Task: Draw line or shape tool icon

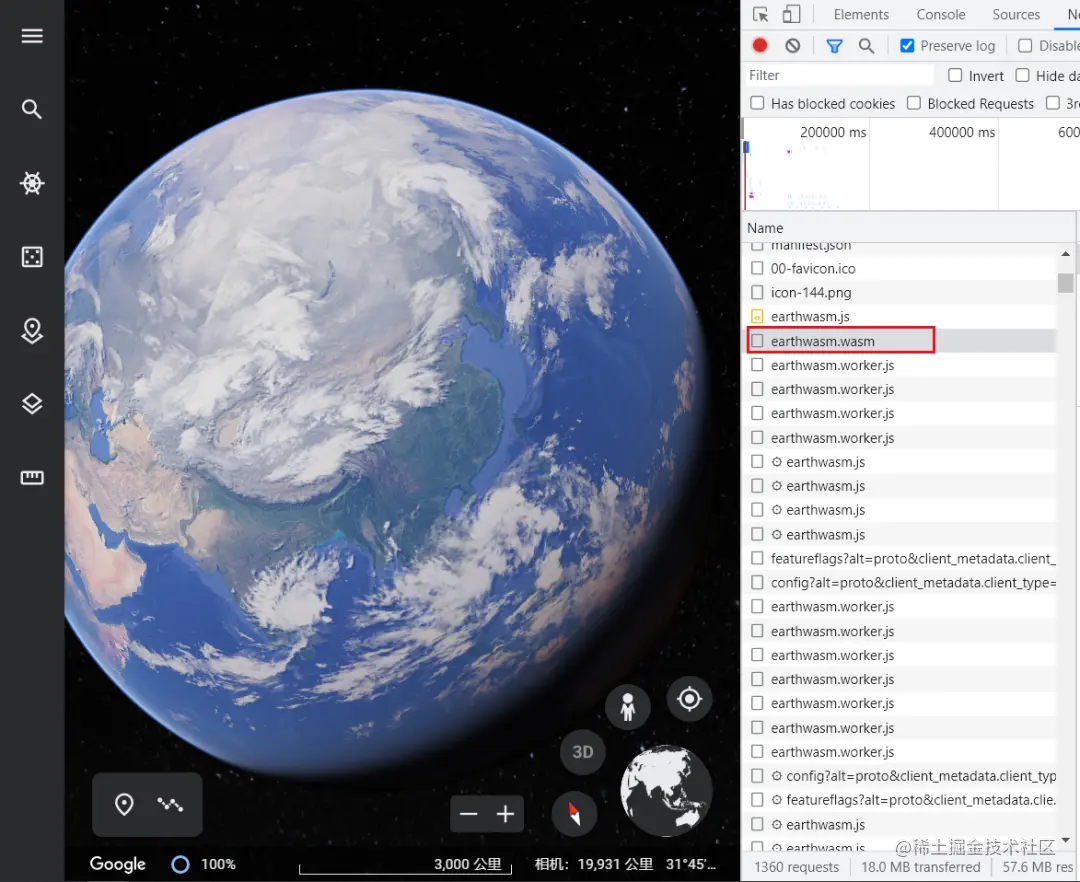Action: tap(170, 804)
